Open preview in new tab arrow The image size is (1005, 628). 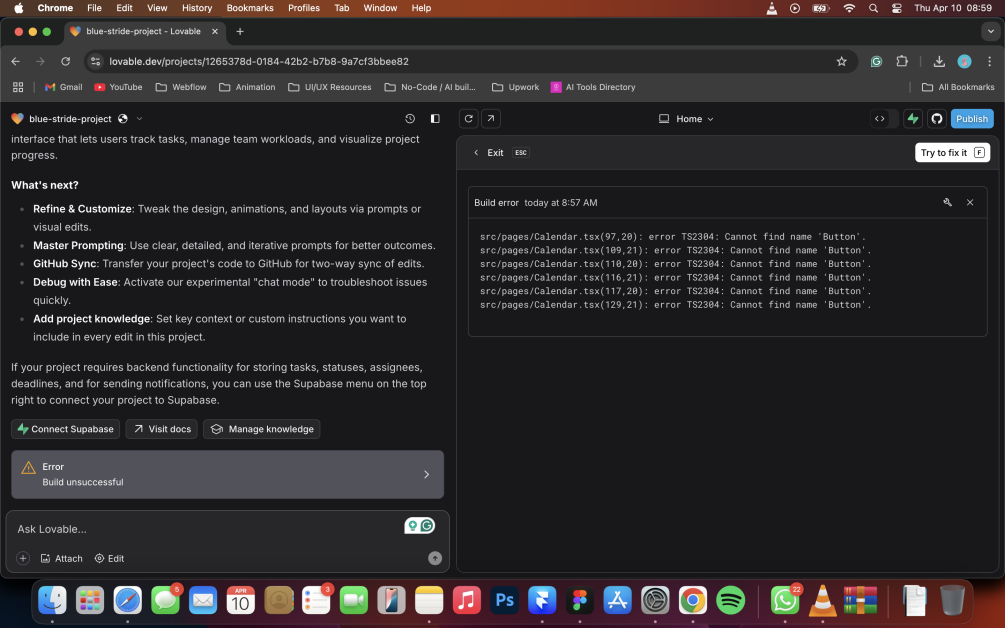coord(490,119)
